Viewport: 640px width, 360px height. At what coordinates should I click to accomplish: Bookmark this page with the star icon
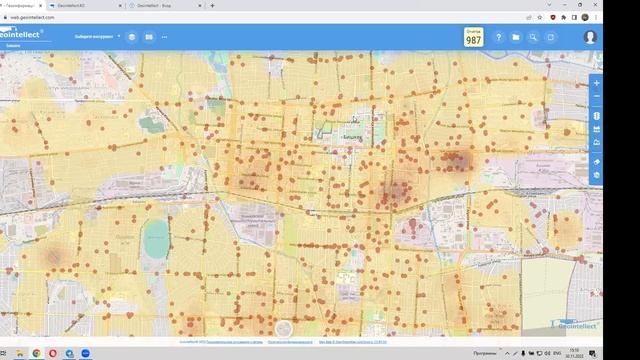point(540,18)
